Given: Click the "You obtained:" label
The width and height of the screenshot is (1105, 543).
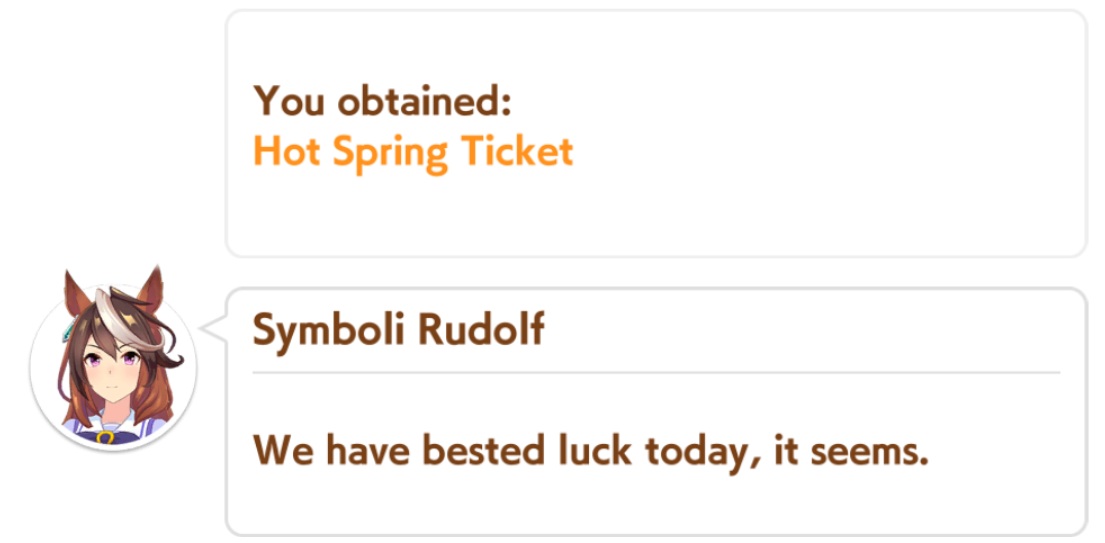Looking at the screenshot, I should (x=382, y=101).
